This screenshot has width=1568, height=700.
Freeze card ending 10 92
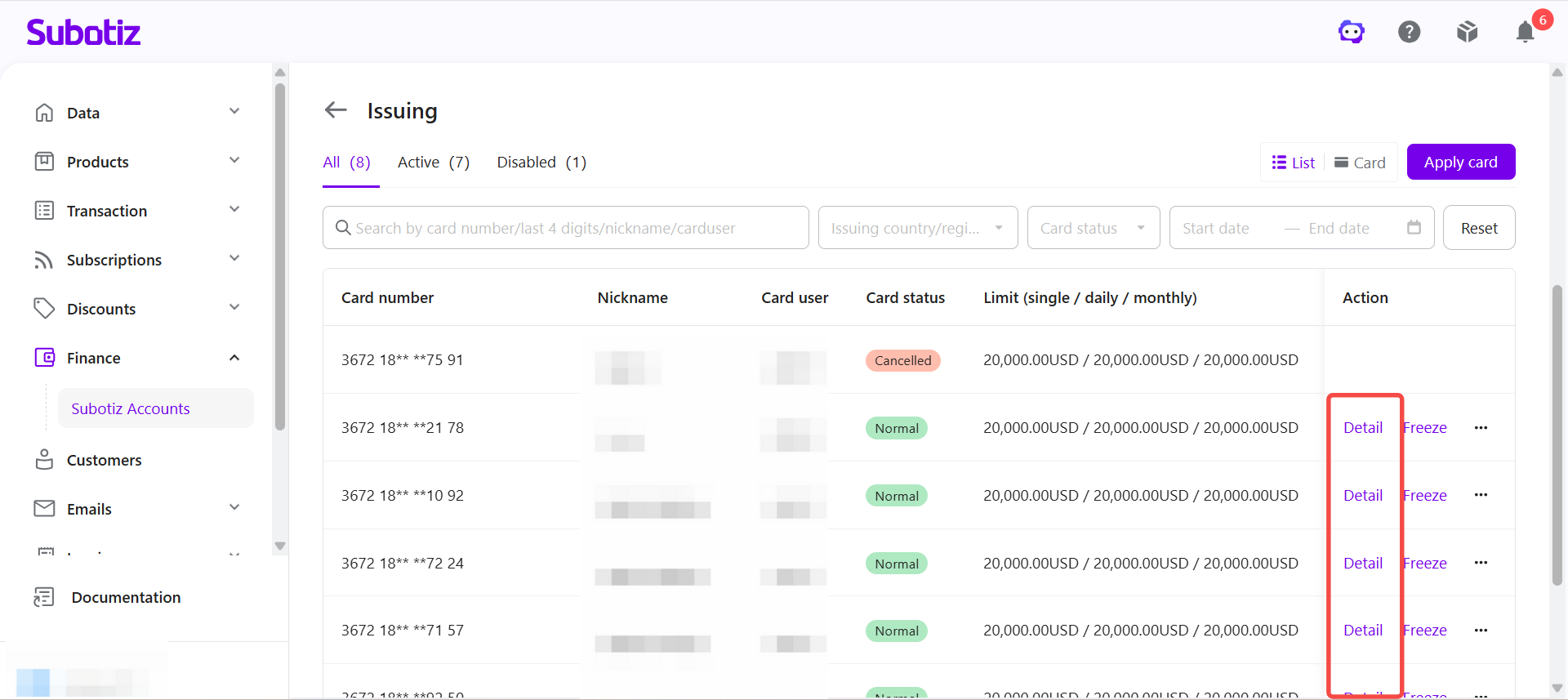(x=1425, y=495)
